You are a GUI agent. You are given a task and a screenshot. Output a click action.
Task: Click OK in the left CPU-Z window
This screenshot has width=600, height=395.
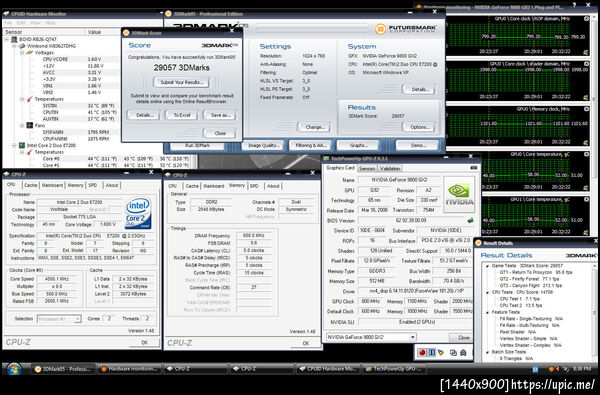pos(144,342)
